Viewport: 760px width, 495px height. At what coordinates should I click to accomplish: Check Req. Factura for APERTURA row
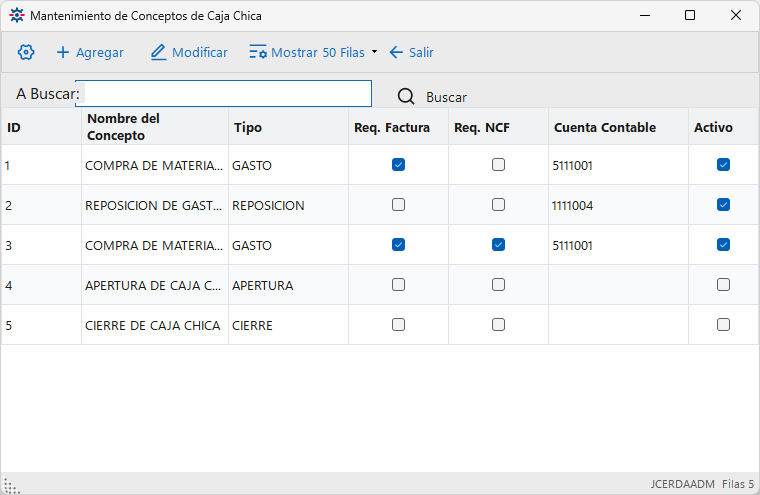[398, 285]
